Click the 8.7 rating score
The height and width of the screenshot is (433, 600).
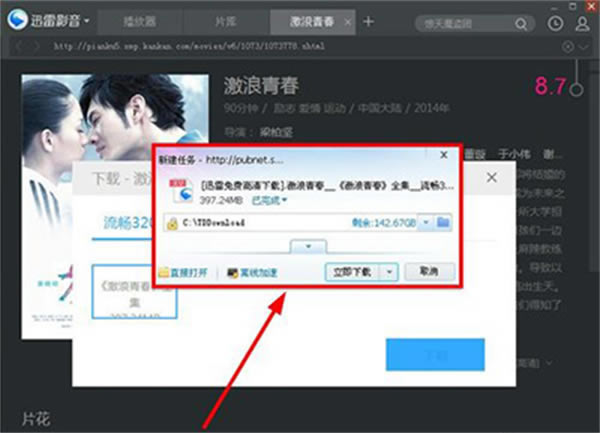[550, 86]
